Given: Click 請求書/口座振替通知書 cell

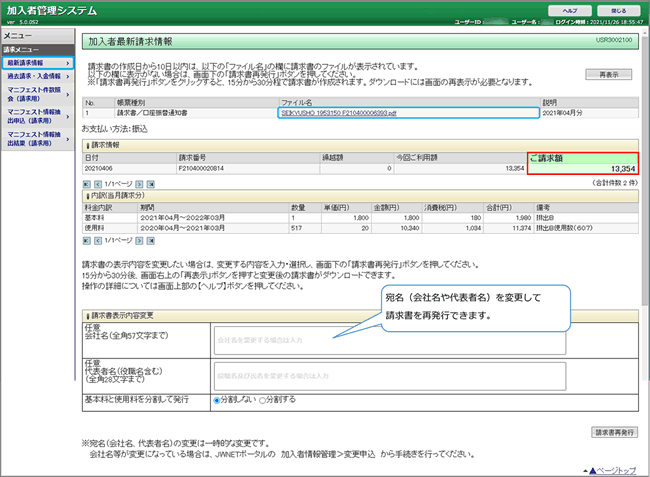Looking at the screenshot, I should (x=197, y=113).
